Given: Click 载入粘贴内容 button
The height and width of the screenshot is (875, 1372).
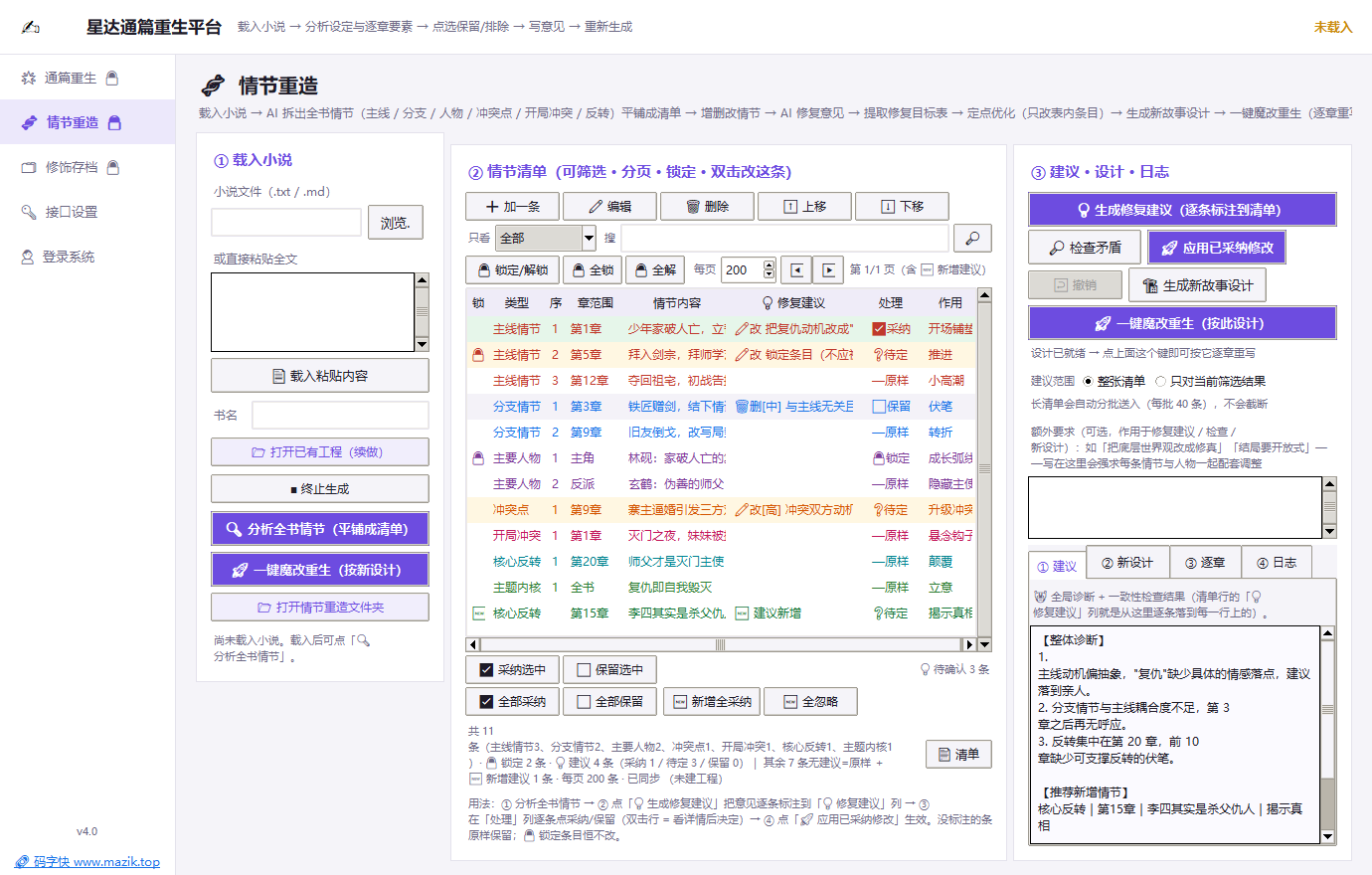Looking at the screenshot, I should [x=320, y=376].
